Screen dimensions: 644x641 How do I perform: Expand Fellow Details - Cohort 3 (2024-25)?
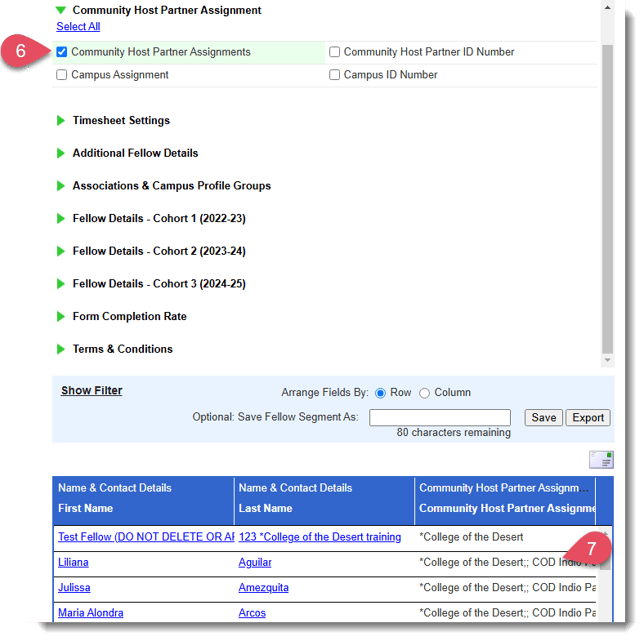(x=62, y=284)
